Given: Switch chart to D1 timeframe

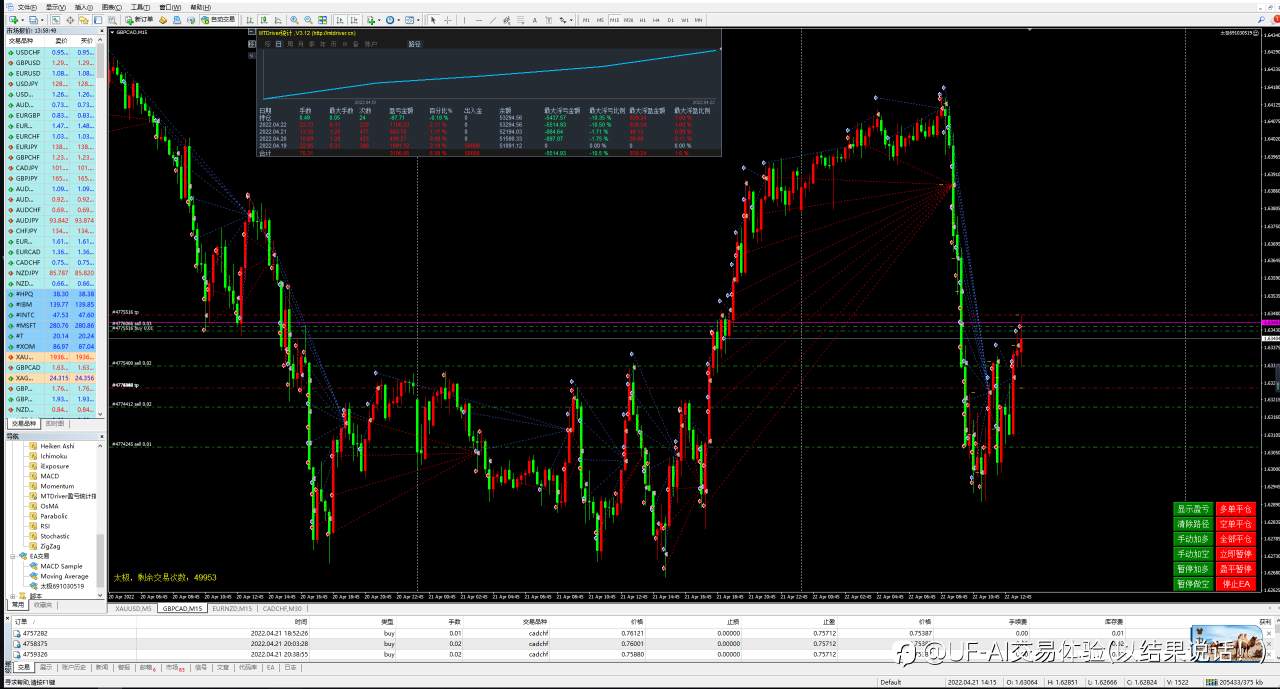Looking at the screenshot, I should pyautogui.click(x=671, y=19).
